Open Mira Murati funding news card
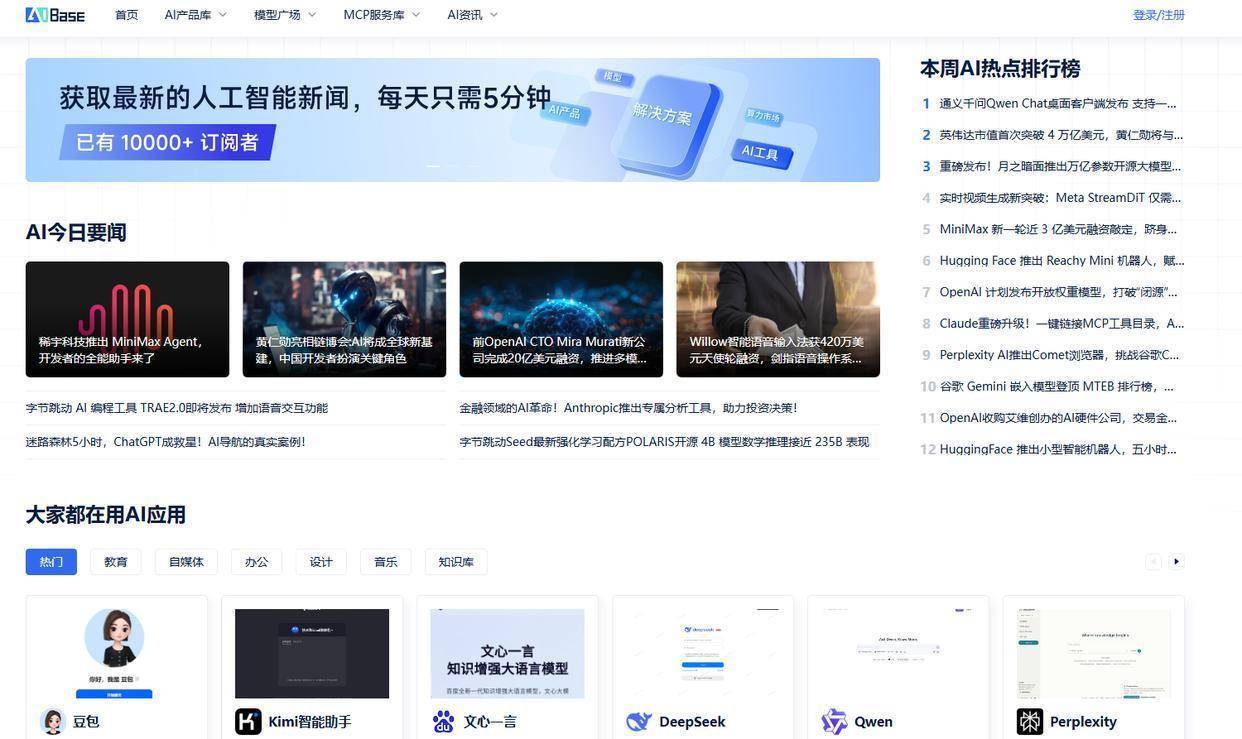The height and width of the screenshot is (739, 1242). click(x=561, y=319)
